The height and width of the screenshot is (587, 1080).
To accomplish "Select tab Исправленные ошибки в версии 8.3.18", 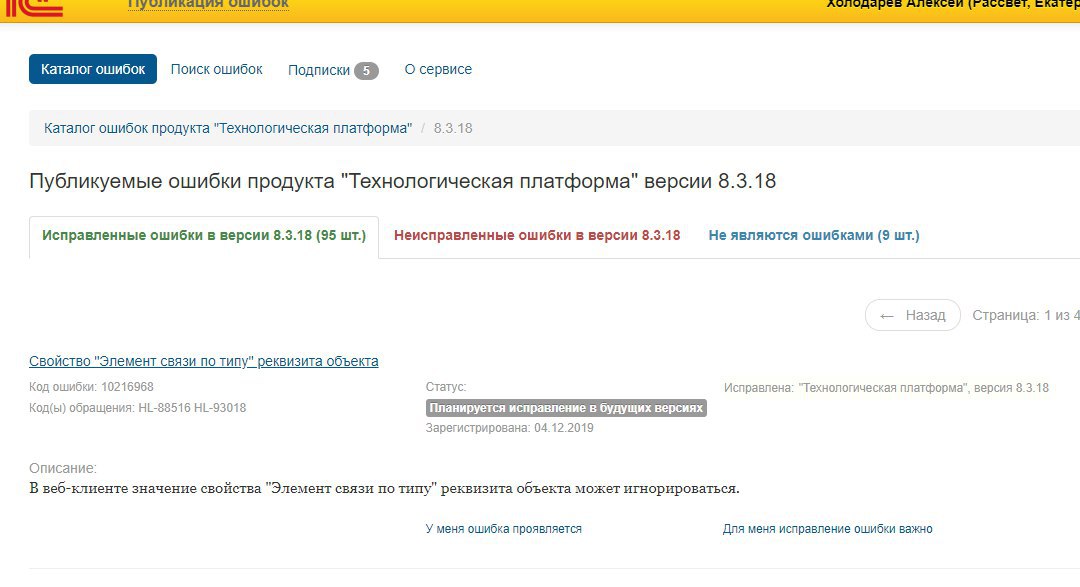I will pos(204,236).
